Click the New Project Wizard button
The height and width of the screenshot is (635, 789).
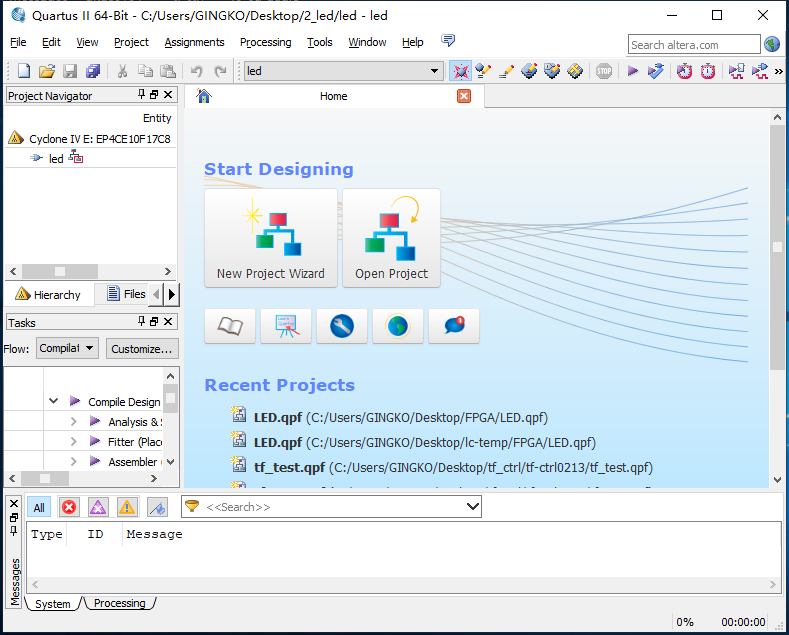coord(270,238)
